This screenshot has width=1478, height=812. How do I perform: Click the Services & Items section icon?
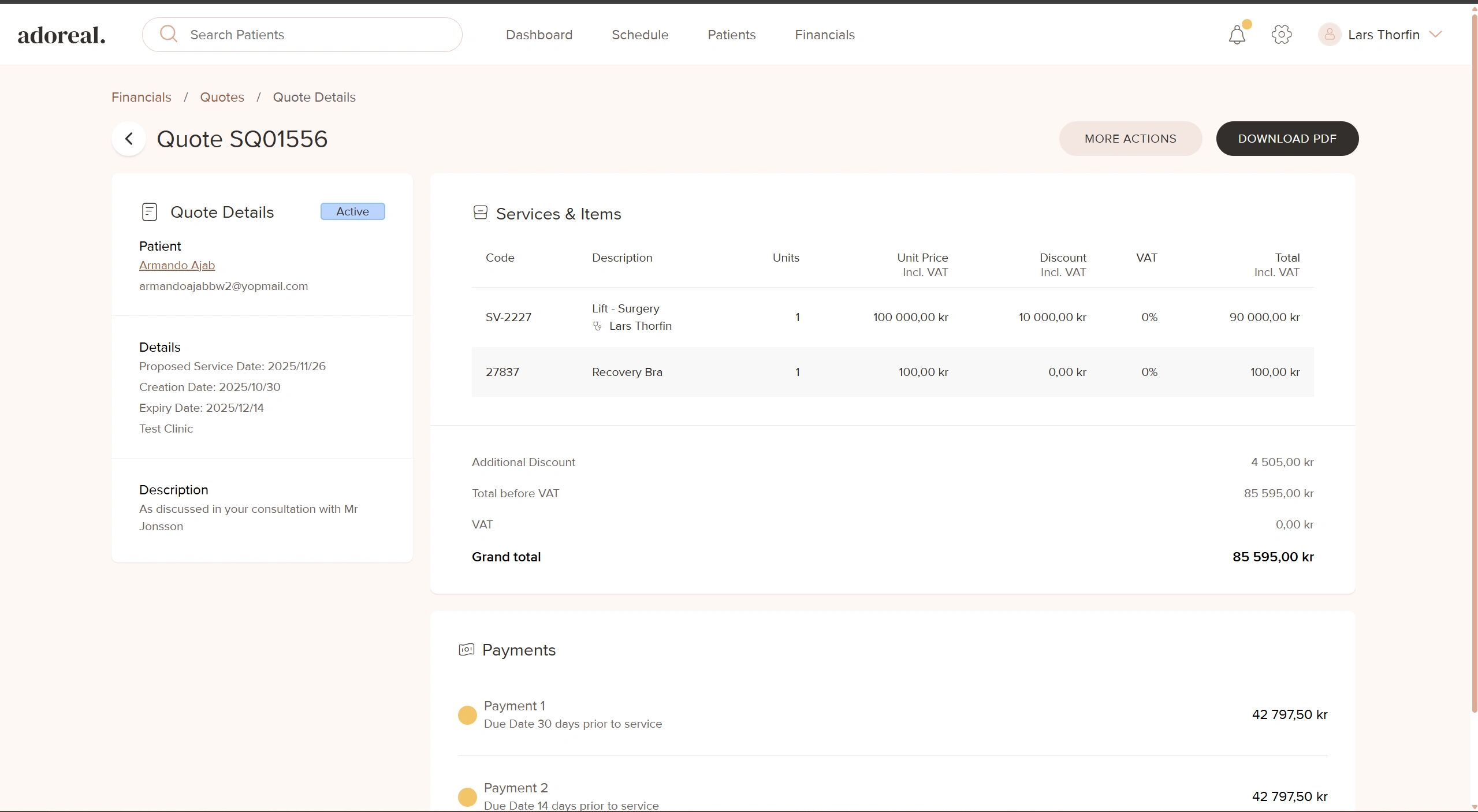click(480, 213)
